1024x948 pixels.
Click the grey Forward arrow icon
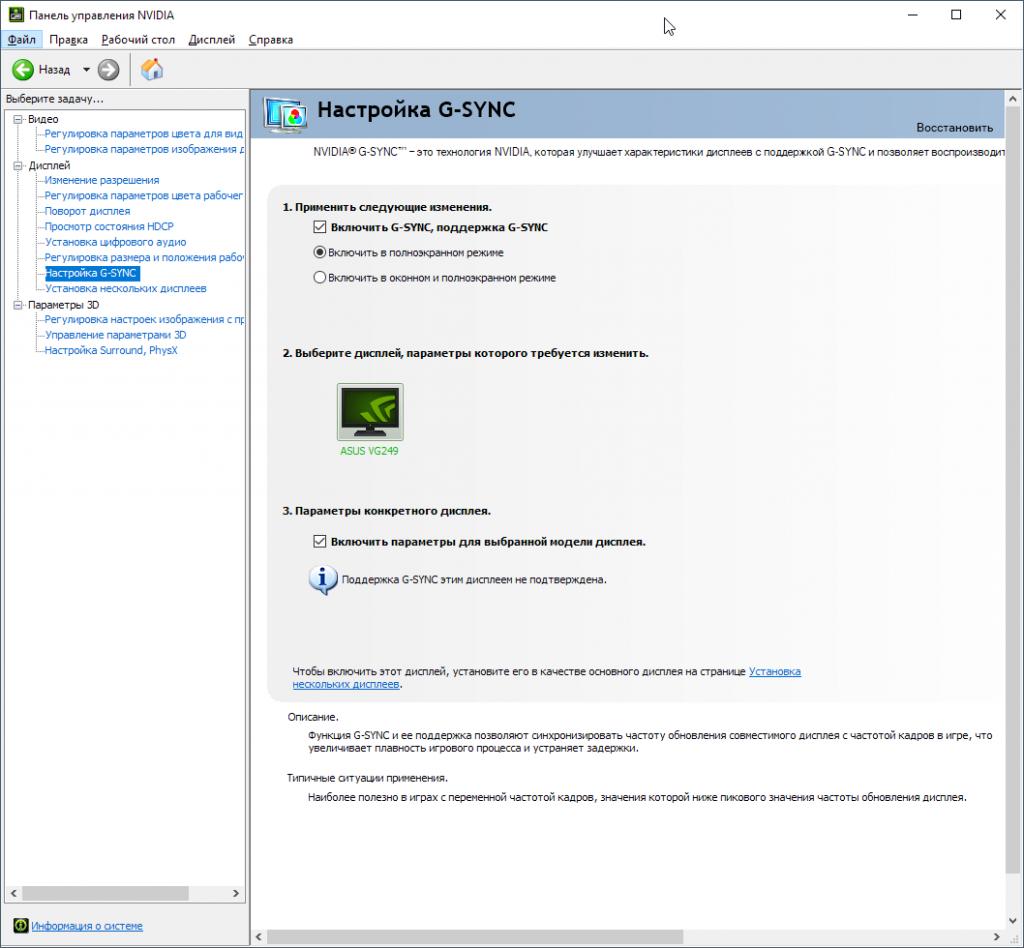tap(108, 69)
